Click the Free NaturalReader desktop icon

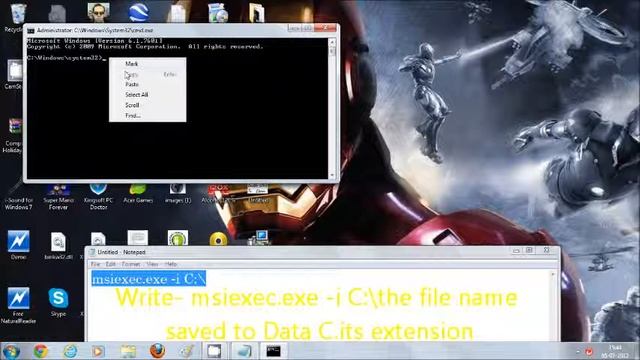pos(18,305)
